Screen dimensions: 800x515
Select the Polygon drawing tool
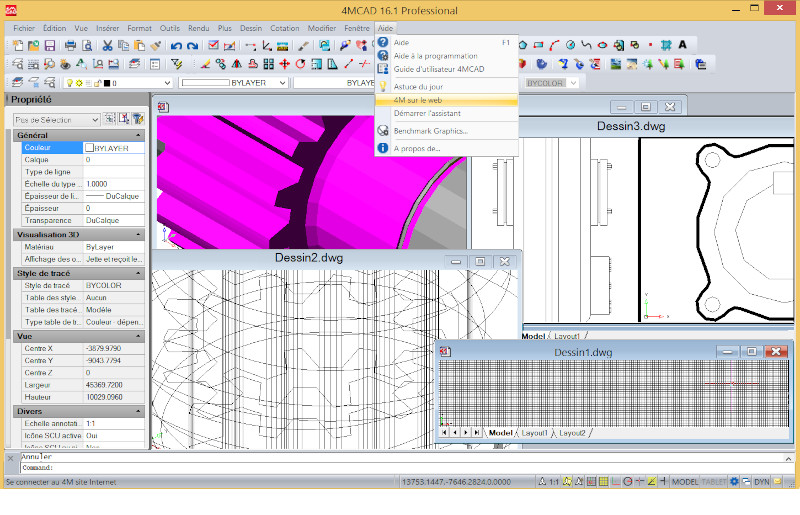pos(522,45)
